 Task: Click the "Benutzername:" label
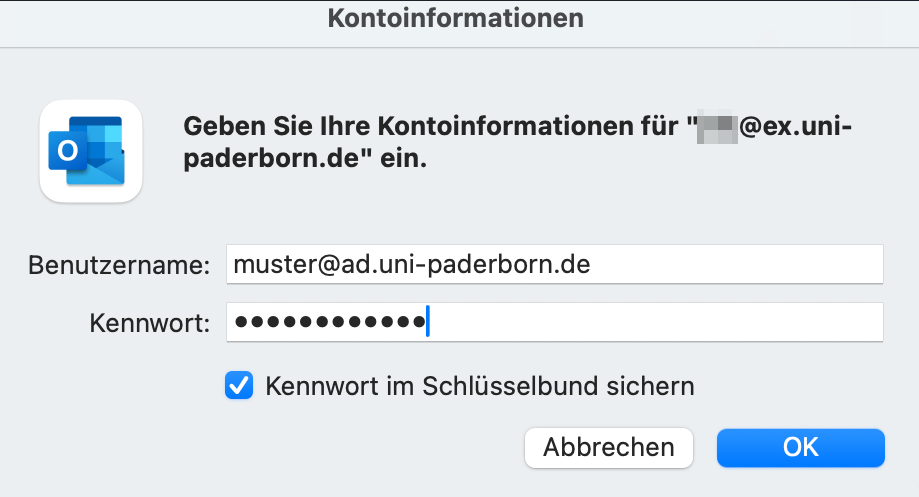tap(119, 266)
